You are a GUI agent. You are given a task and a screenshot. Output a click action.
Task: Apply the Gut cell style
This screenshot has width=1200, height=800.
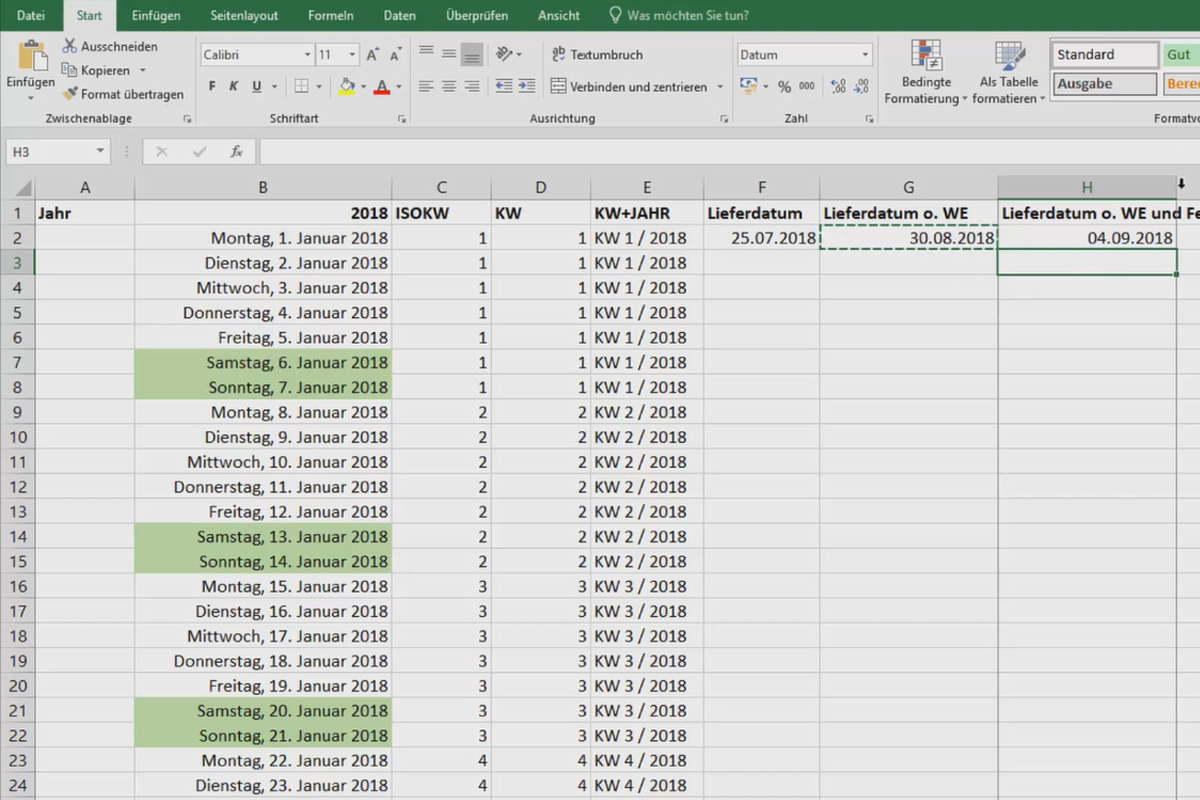[x=1178, y=54]
